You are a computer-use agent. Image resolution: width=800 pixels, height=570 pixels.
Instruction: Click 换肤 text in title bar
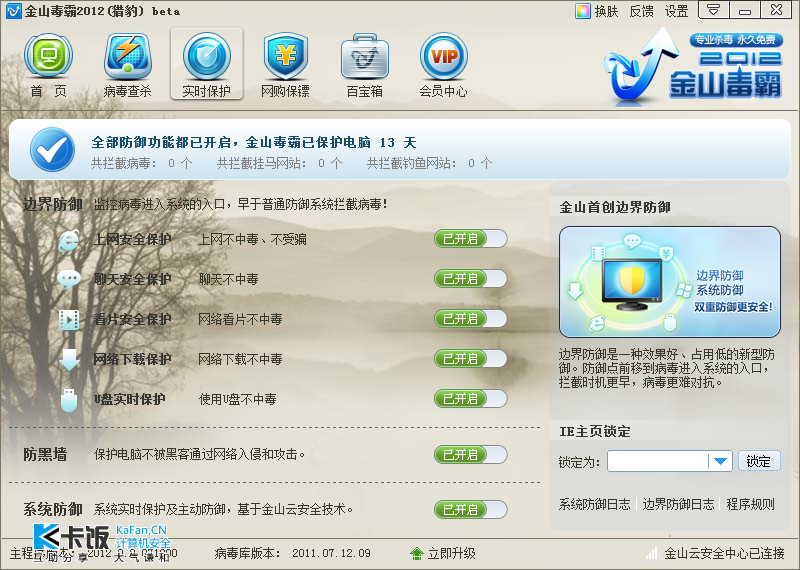(x=606, y=11)
